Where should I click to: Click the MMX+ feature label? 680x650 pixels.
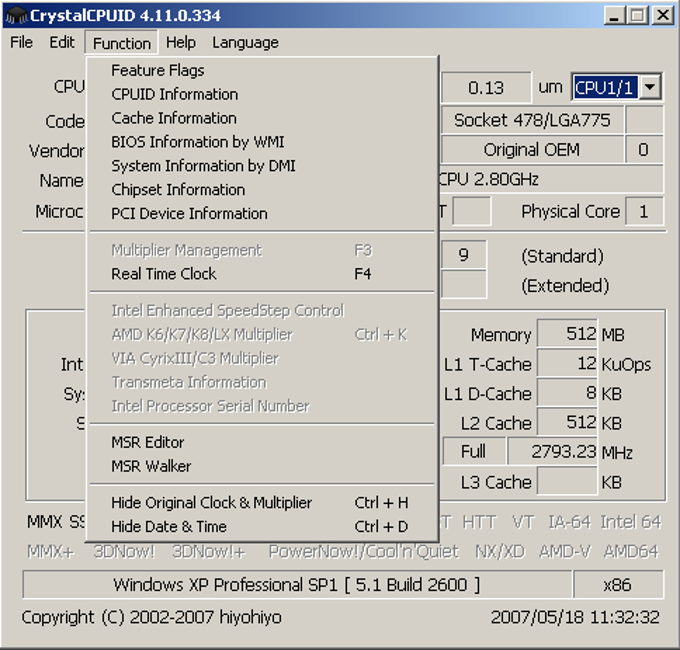[50, 552]
